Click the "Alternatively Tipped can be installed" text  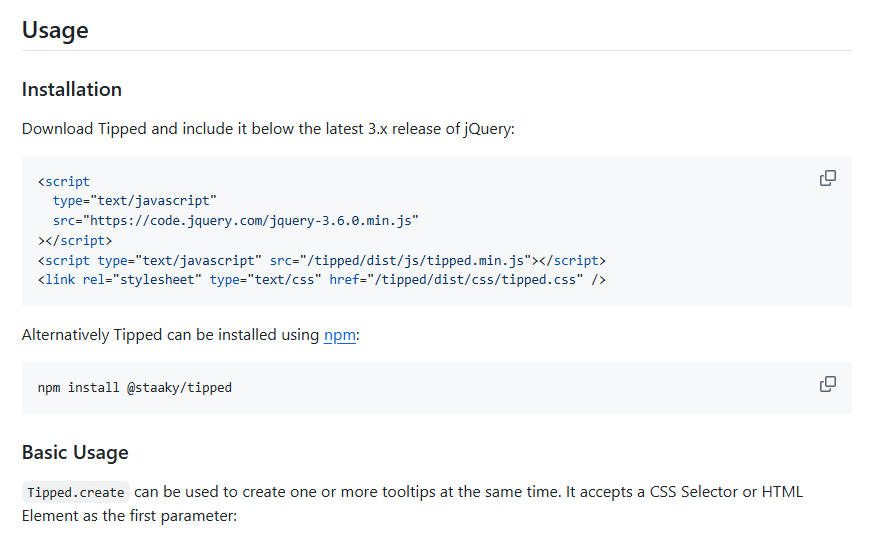point(170,335)
